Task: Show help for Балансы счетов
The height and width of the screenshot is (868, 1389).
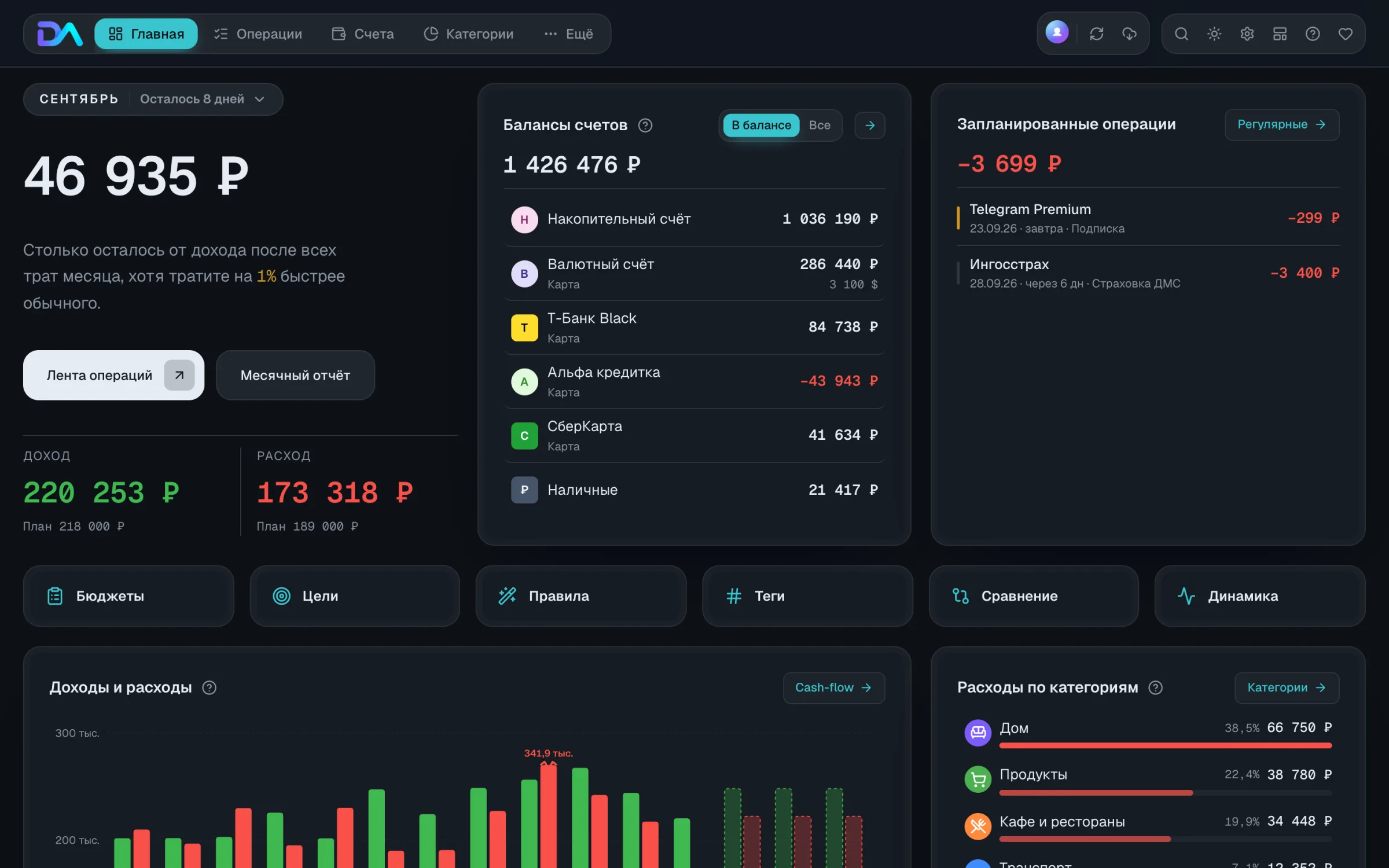Action: [645, 125]
